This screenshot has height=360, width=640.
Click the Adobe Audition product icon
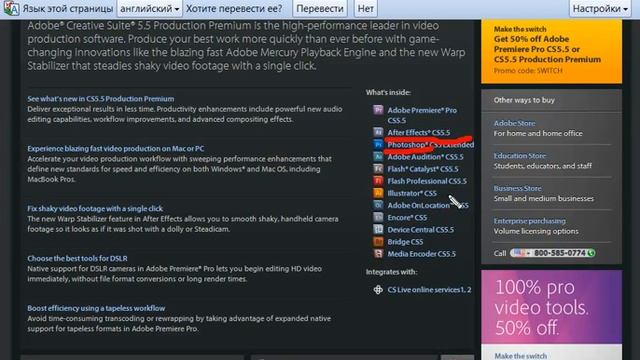378,156
